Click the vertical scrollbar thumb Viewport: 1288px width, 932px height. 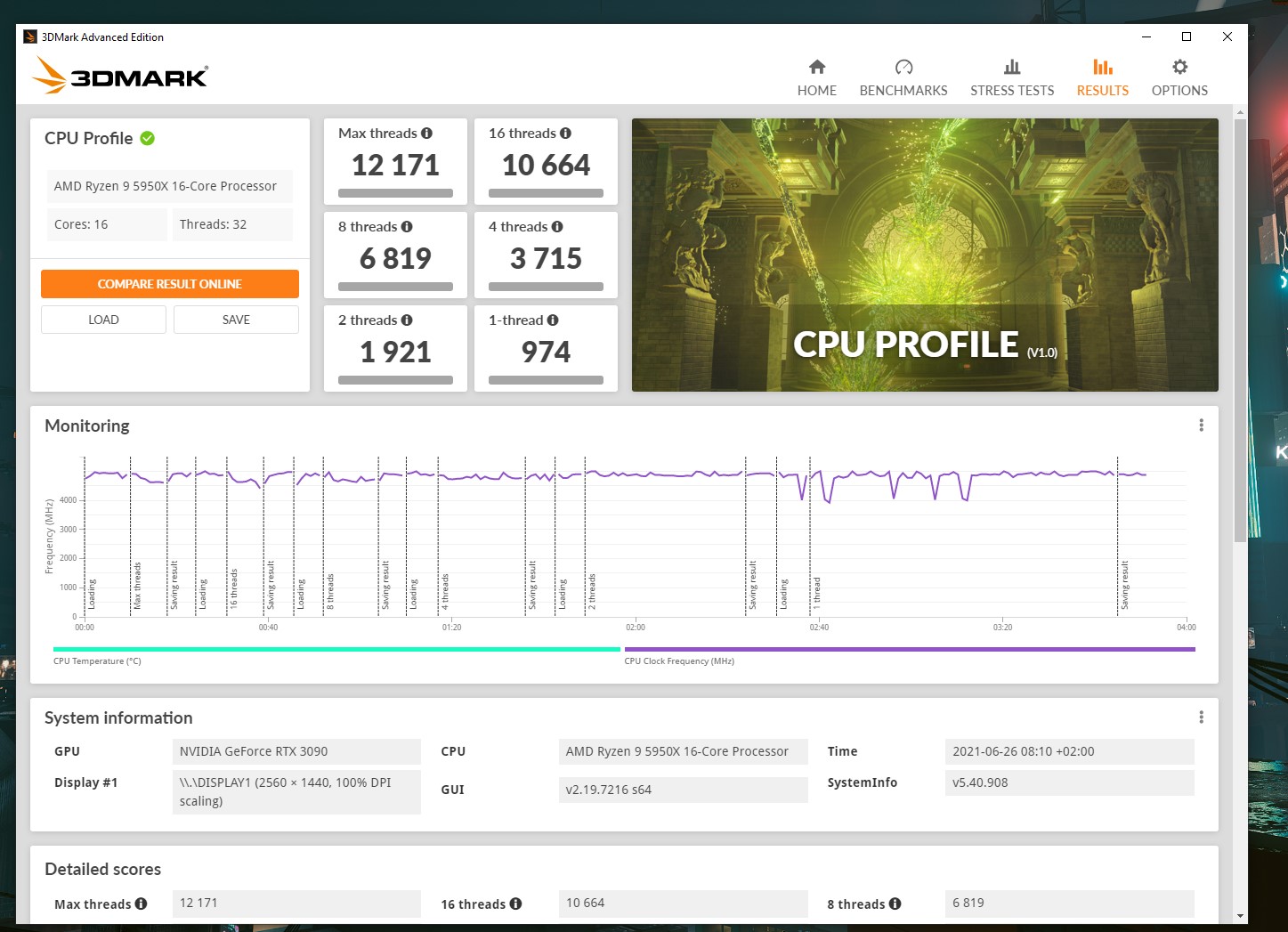point(1240,329)
